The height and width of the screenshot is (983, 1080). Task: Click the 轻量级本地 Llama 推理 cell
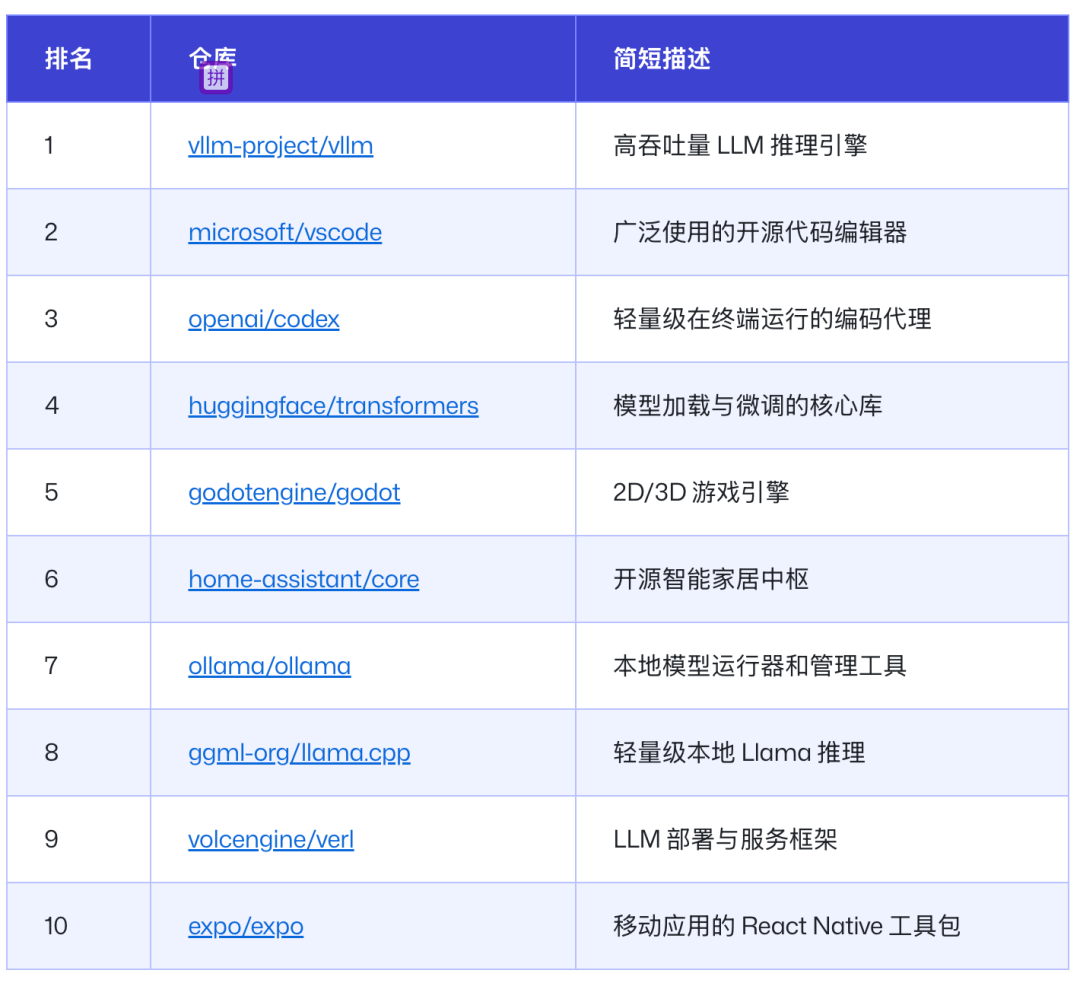coord(739,753)
